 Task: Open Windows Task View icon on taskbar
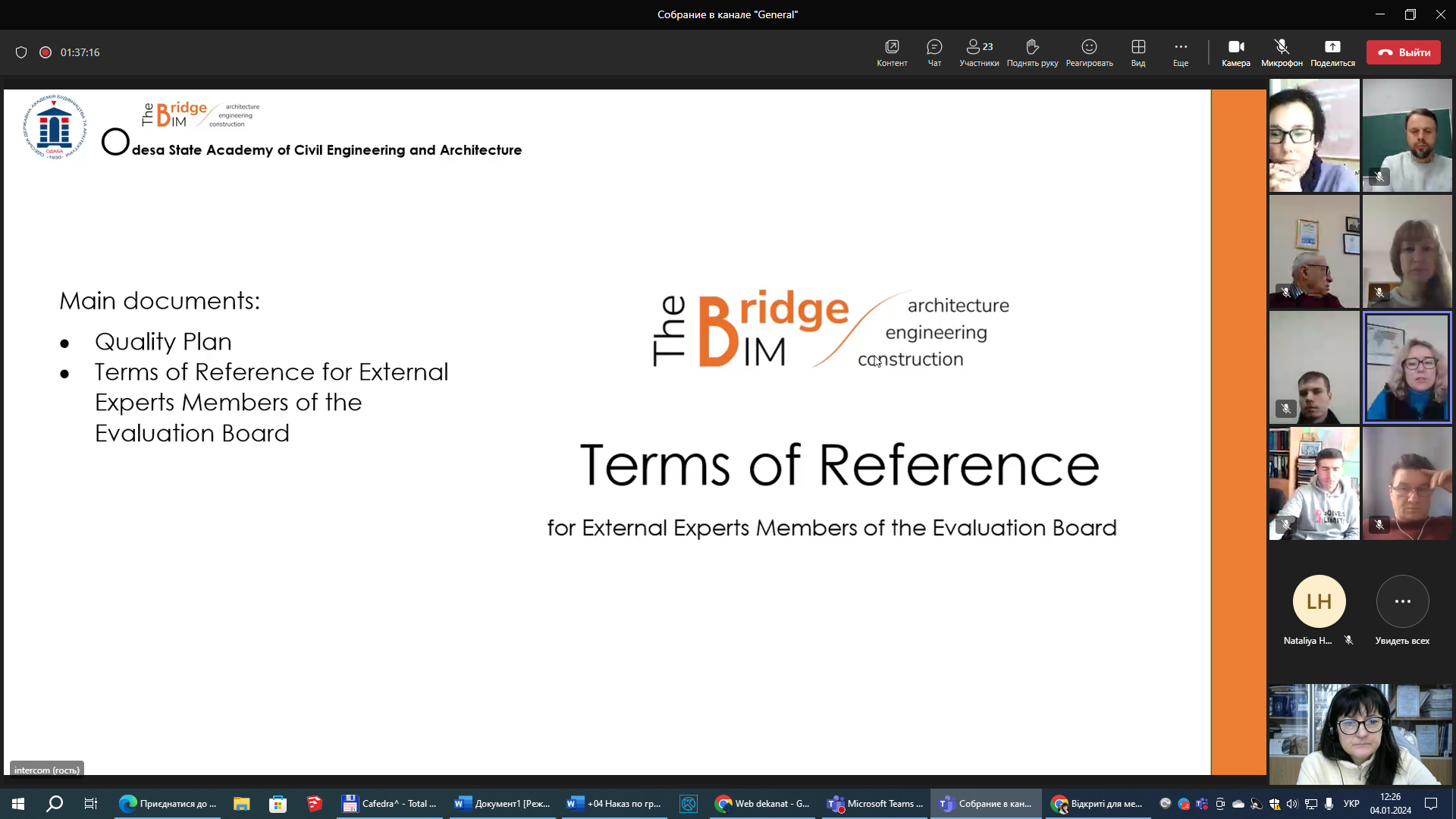pyautogui.click(x=90, y=804)
